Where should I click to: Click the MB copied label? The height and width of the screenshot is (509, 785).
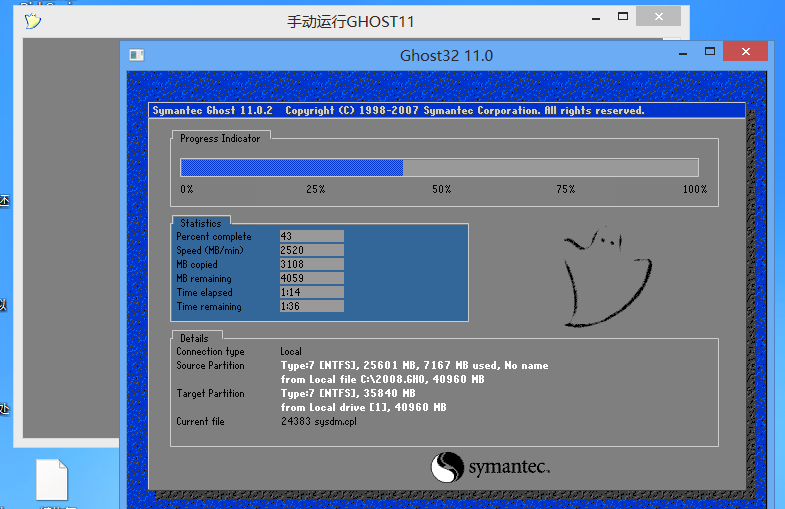(x=197, y=264)
